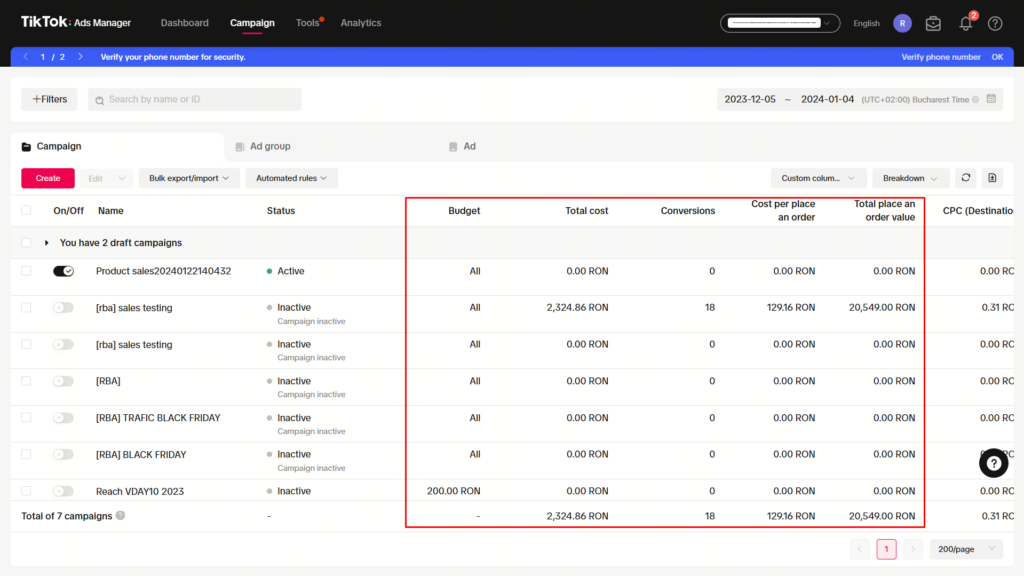Image resolution: width=1024 pixels, height=576 pixels.
Task: Open the business center briefcase icon
Action: tap(933, 24)
